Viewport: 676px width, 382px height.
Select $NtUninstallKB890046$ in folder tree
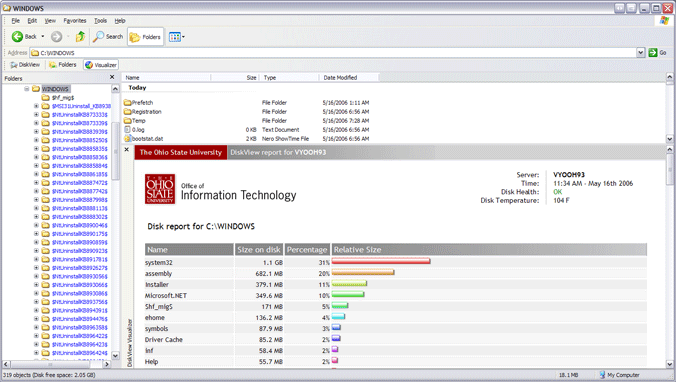(80, 225)
